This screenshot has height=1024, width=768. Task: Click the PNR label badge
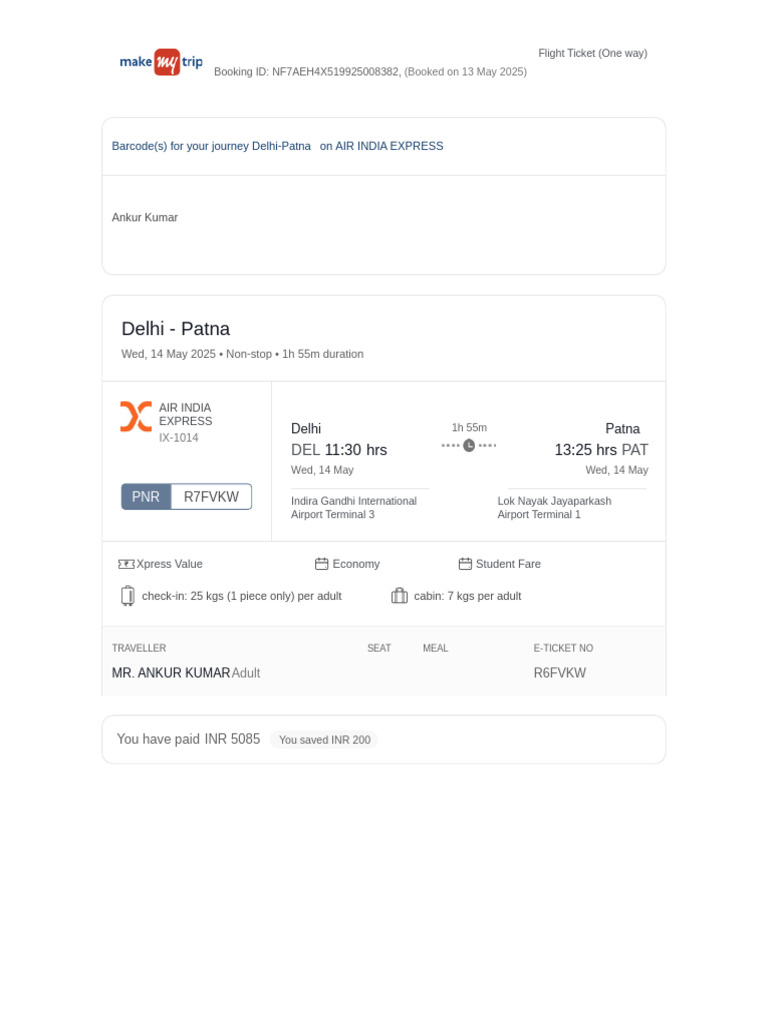click(x=146, y=497)
